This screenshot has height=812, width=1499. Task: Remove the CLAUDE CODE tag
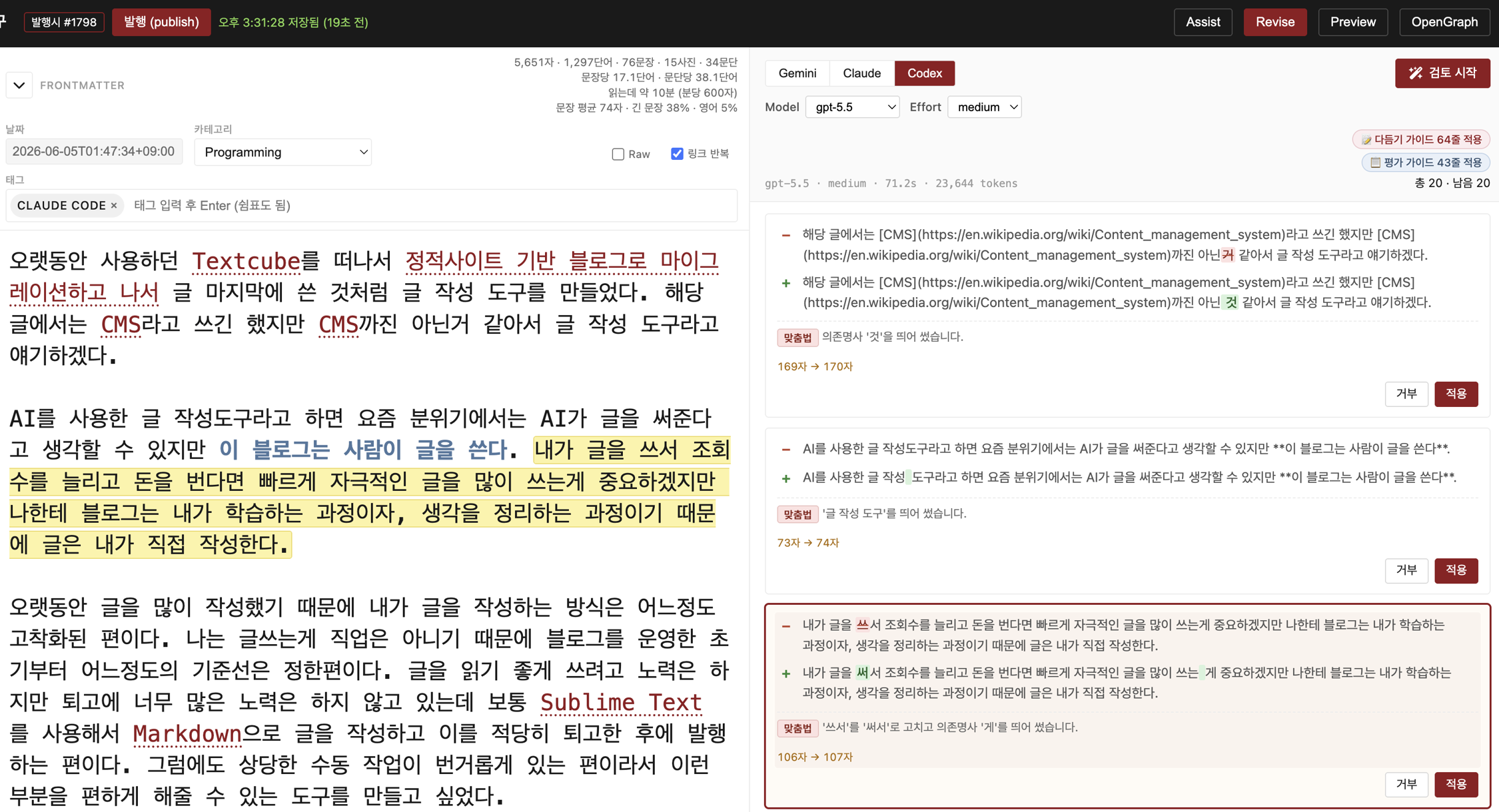114,205
